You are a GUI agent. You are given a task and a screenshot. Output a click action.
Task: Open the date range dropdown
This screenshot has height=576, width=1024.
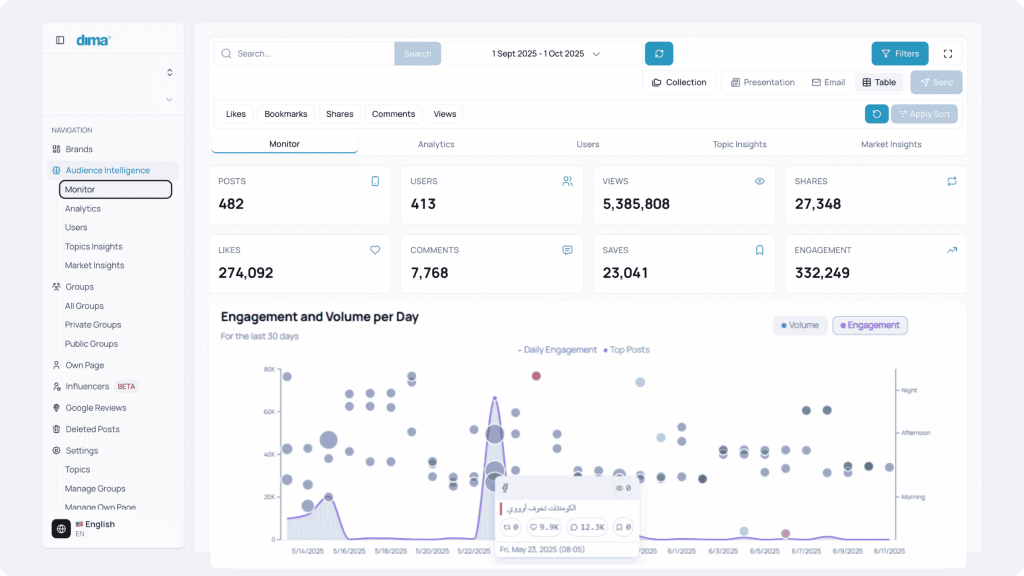[x=545, y=54]
